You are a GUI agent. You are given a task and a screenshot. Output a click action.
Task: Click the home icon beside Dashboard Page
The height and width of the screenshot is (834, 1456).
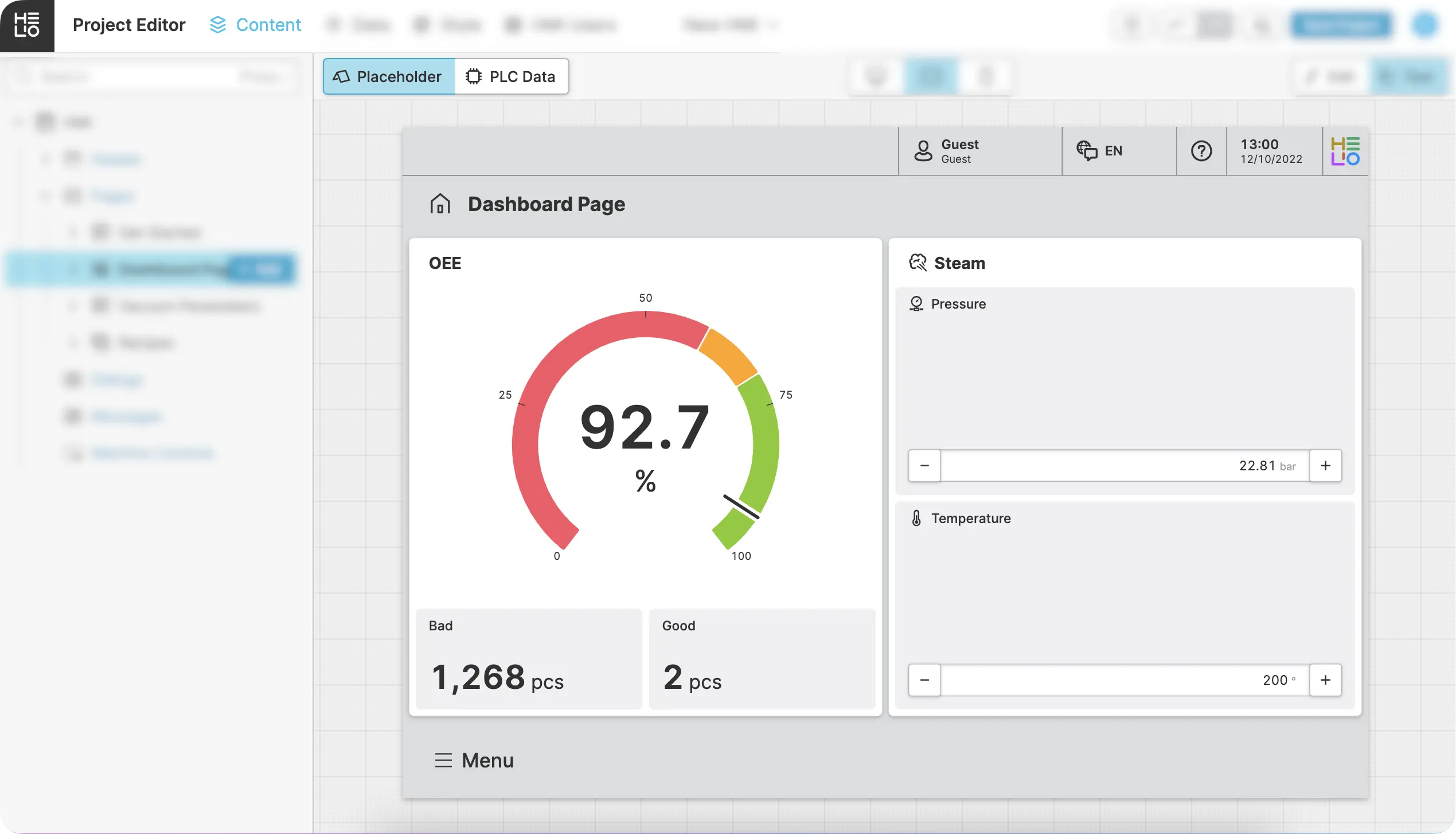440,204
